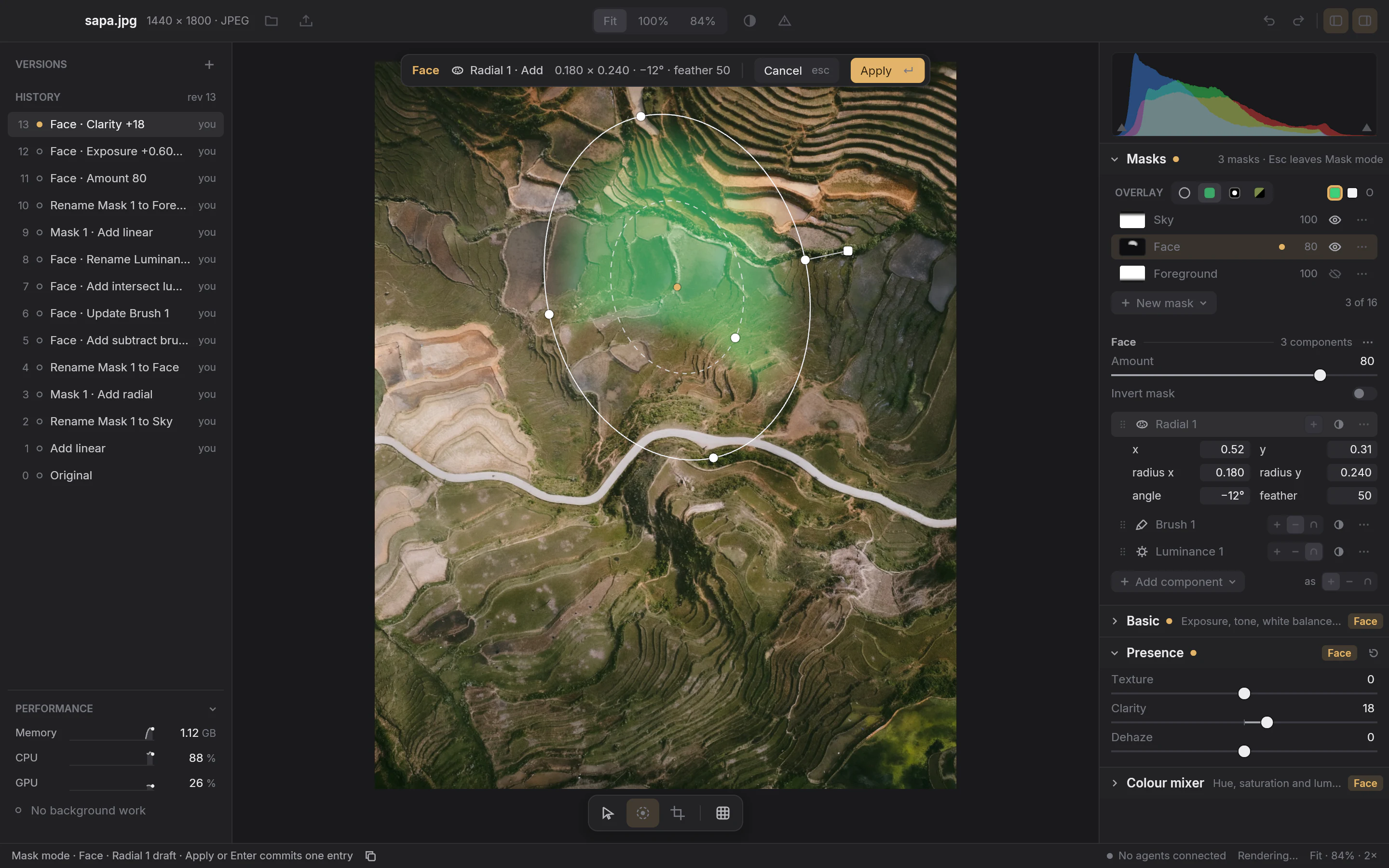Select green color overlay mode
1389x868 pixels.
point(1210,193)
